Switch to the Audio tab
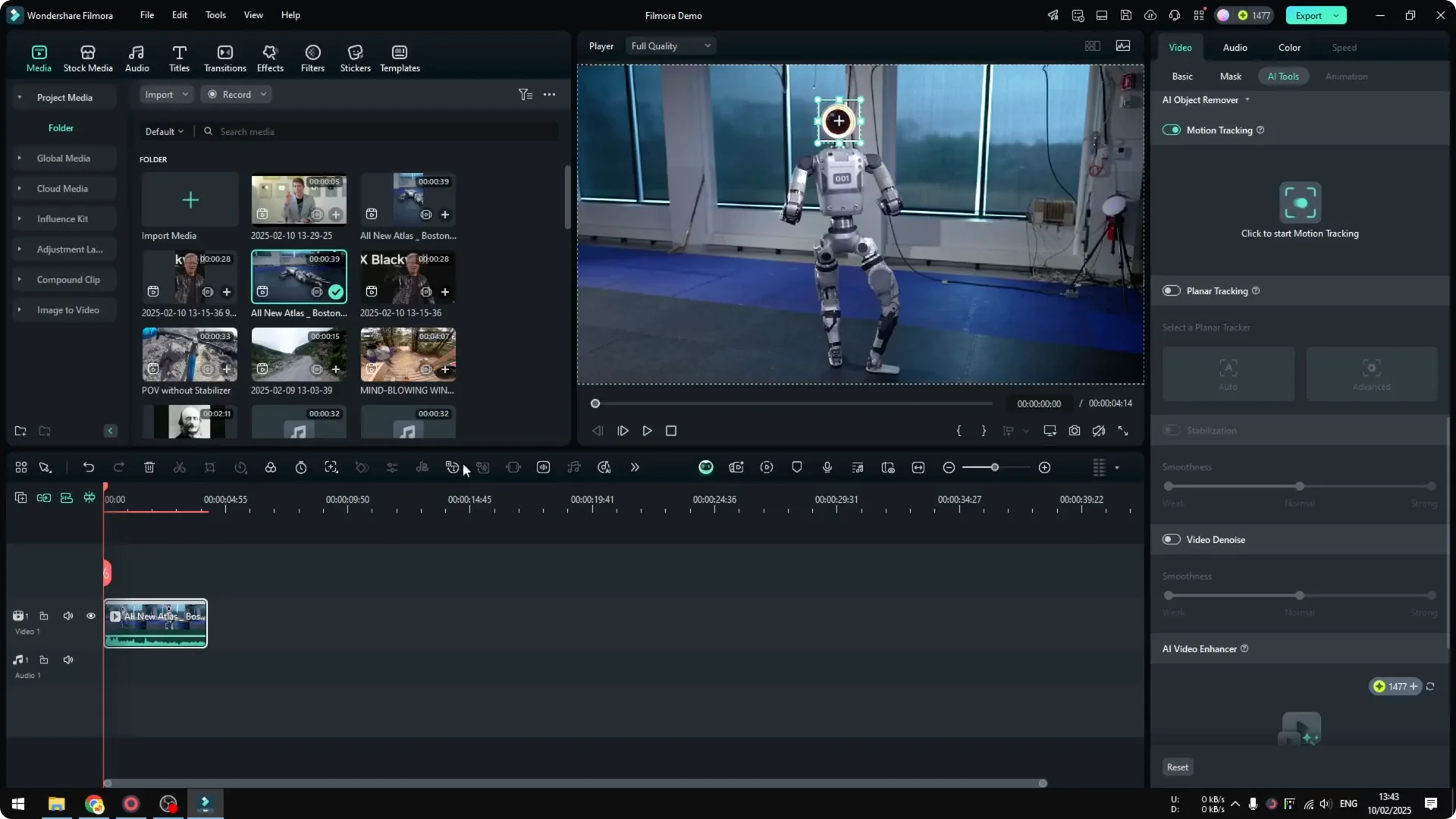Viewport: 1456px width, 819px height. click(x=1234, y=47)
